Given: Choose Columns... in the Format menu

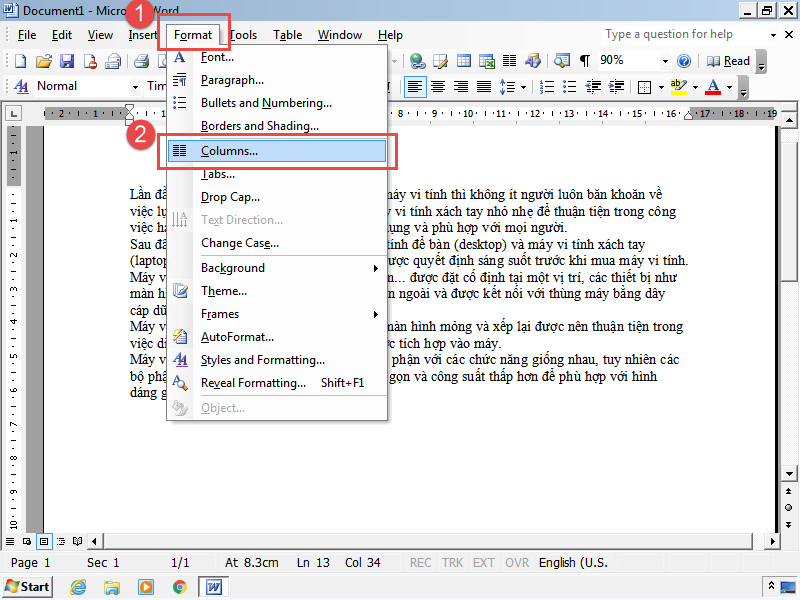Looking at the screenshot, I should coord(277,151).
